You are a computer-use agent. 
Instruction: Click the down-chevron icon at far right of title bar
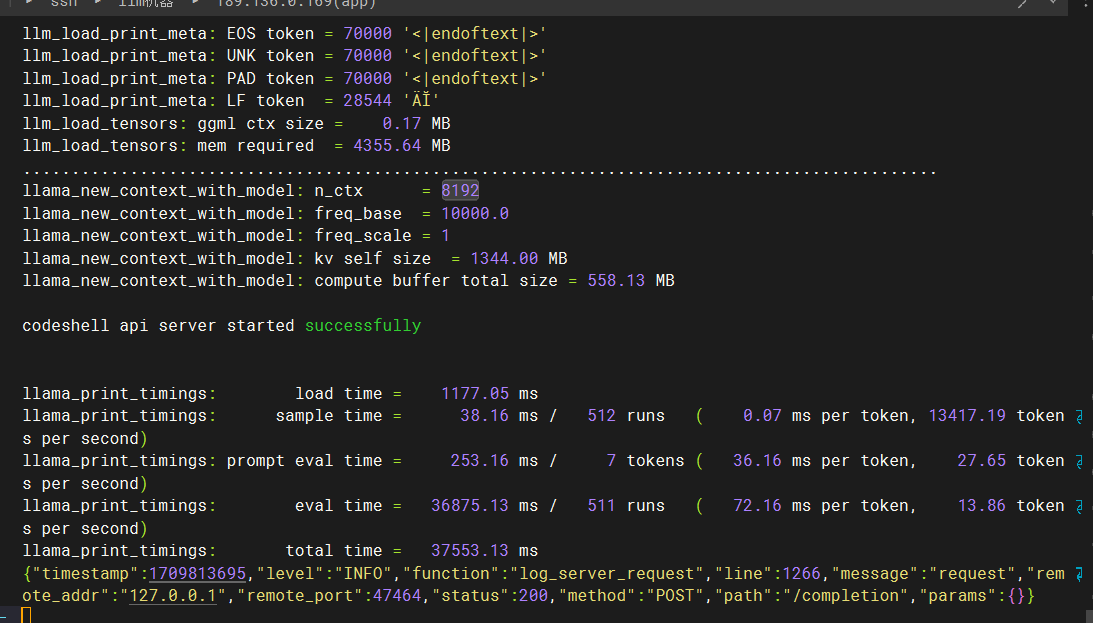pyautogui.click(x=1053, y=2)
